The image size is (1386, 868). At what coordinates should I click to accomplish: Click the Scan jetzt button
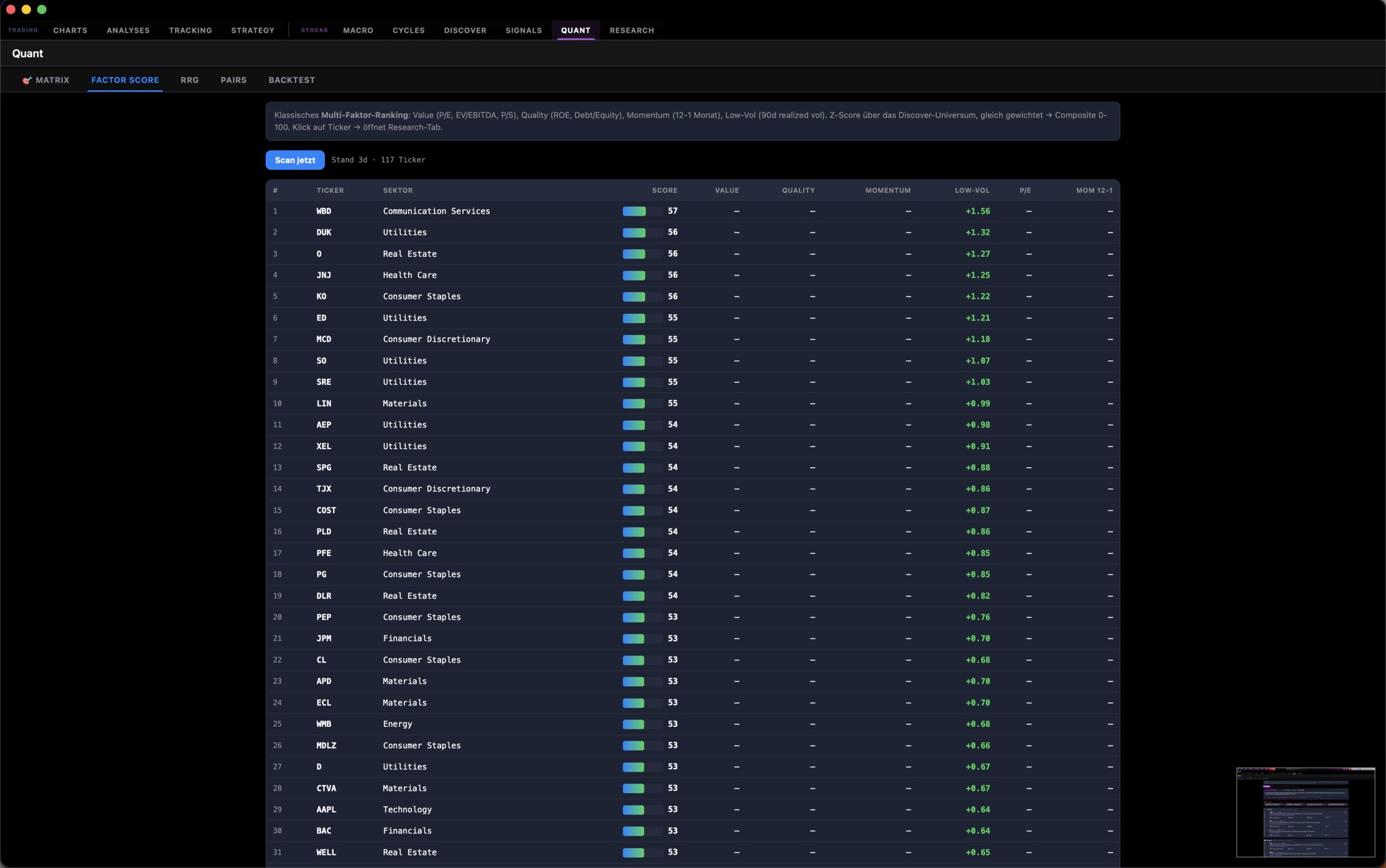click(295, 160)
